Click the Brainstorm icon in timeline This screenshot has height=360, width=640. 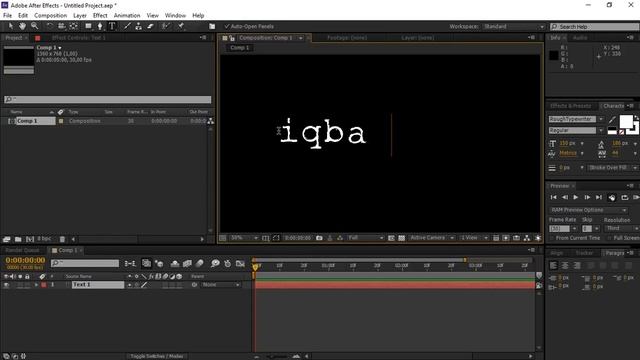[215, 264]
